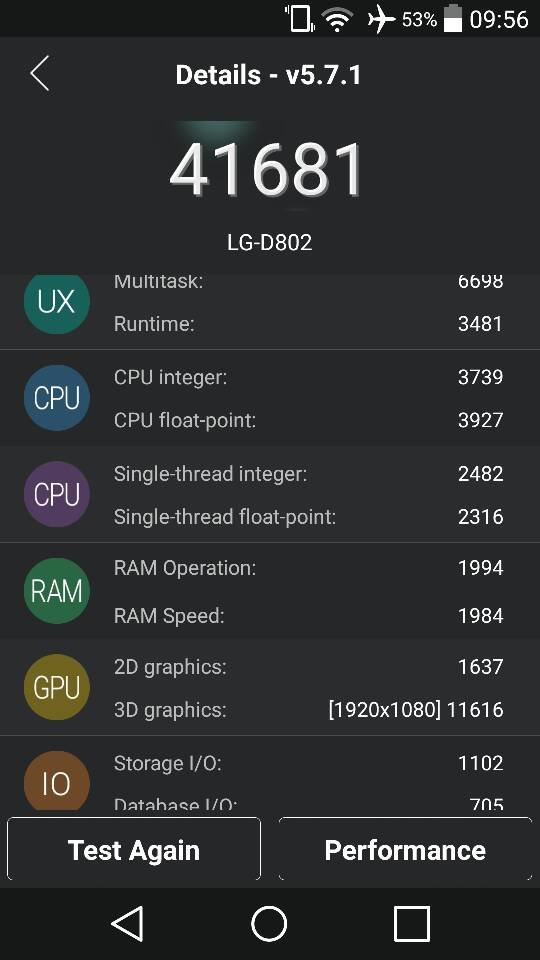Tap the brown IO category icon
This screenshot has width=540, height=960.
pos(56,781)
